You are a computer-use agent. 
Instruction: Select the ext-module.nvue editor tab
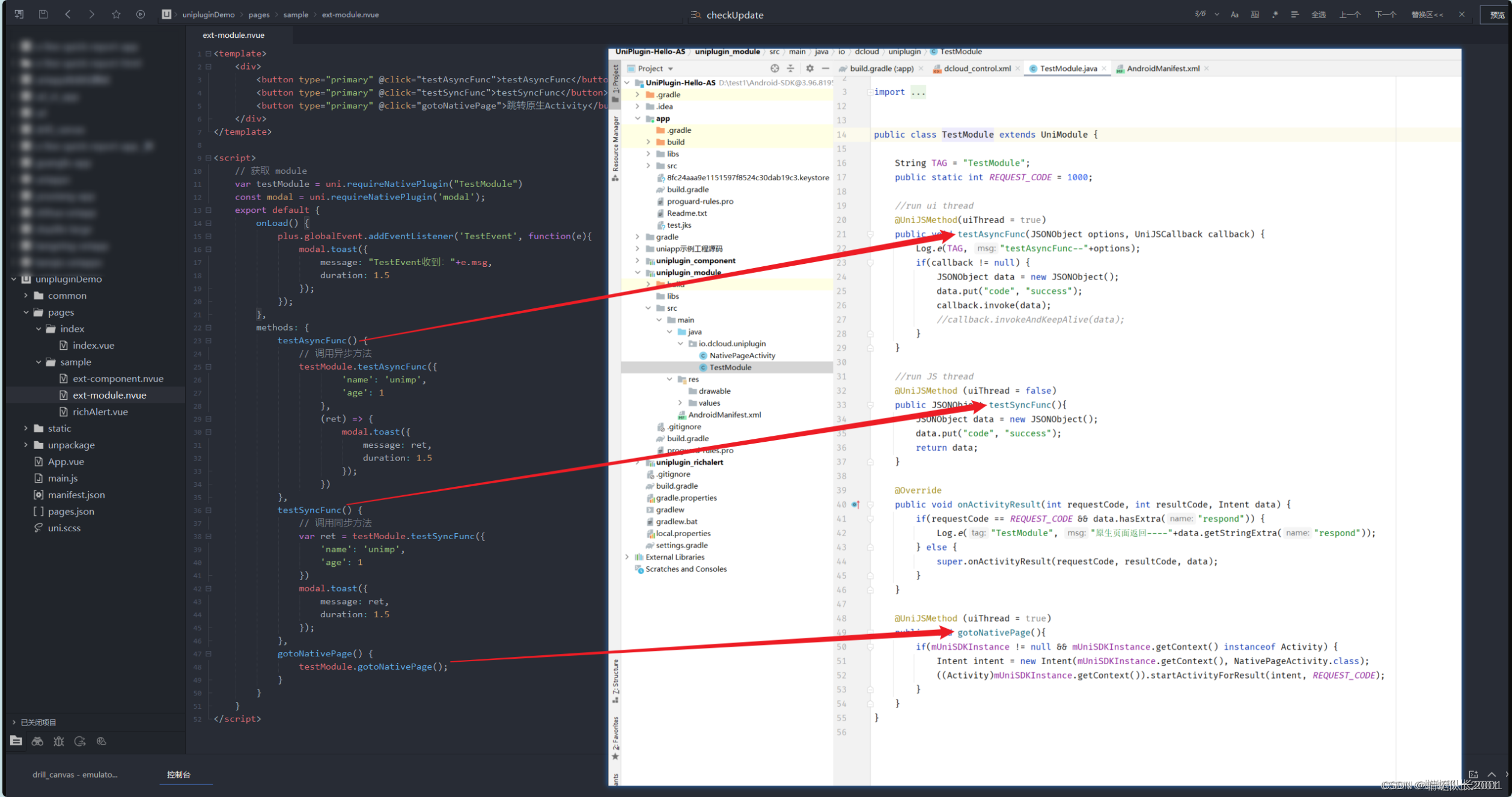point(233,35)
